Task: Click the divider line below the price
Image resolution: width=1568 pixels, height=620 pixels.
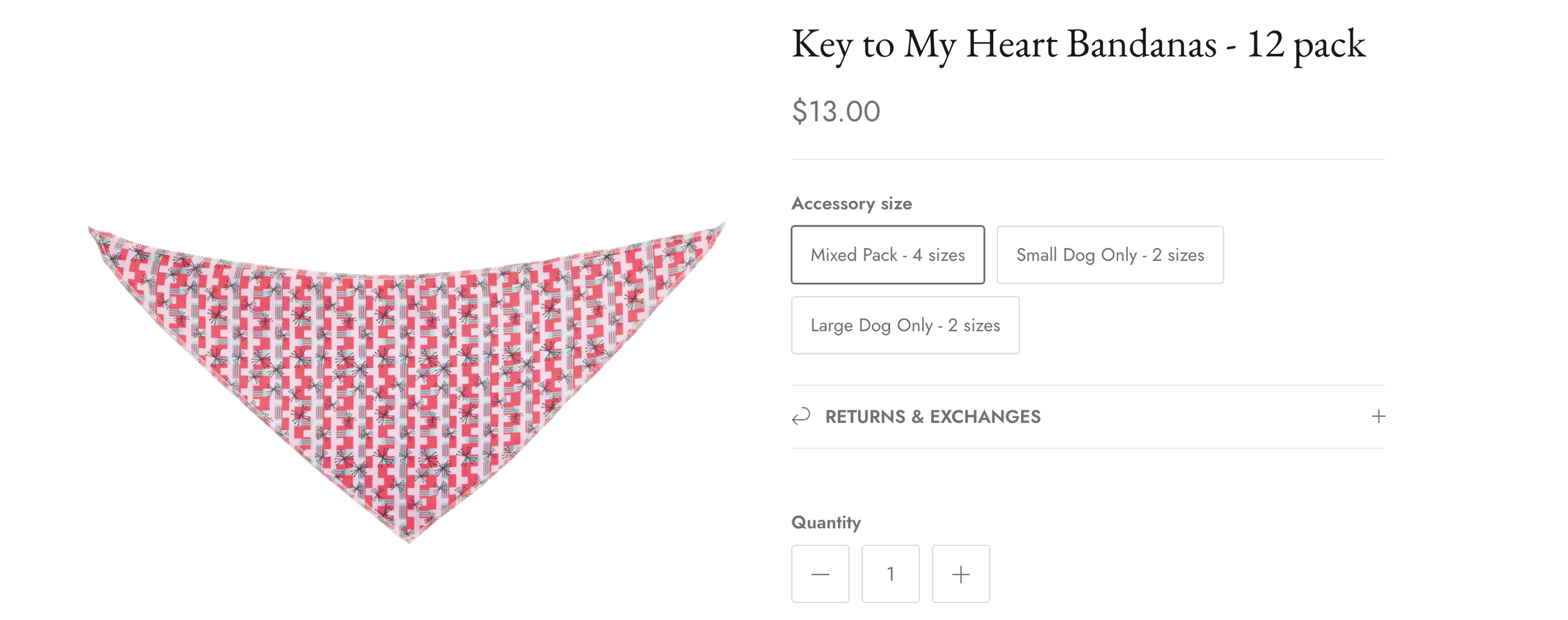Action: click(1088, 159)
